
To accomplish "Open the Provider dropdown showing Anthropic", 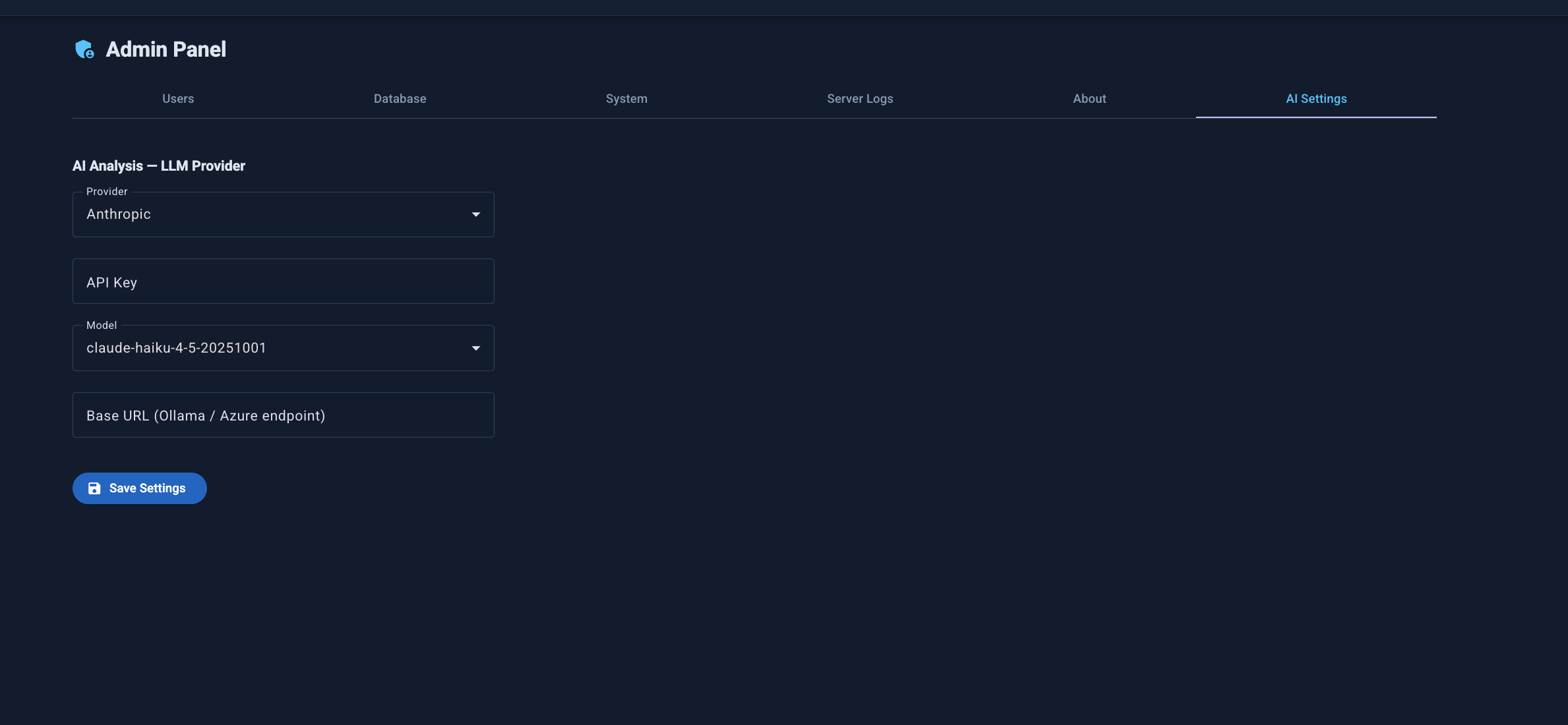I will [x=284, y=214].
